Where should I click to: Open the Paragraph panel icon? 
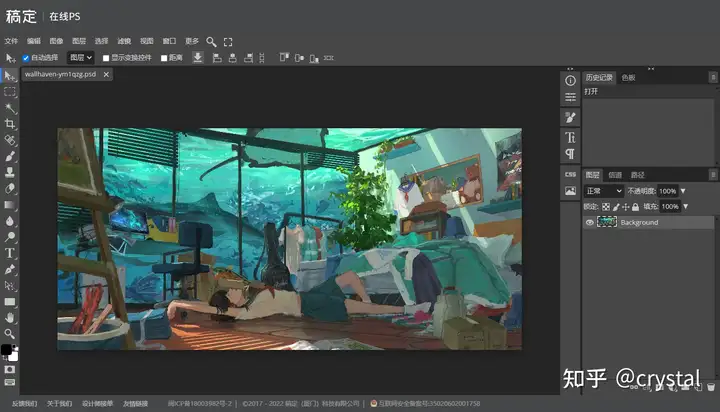pos(570,153)
